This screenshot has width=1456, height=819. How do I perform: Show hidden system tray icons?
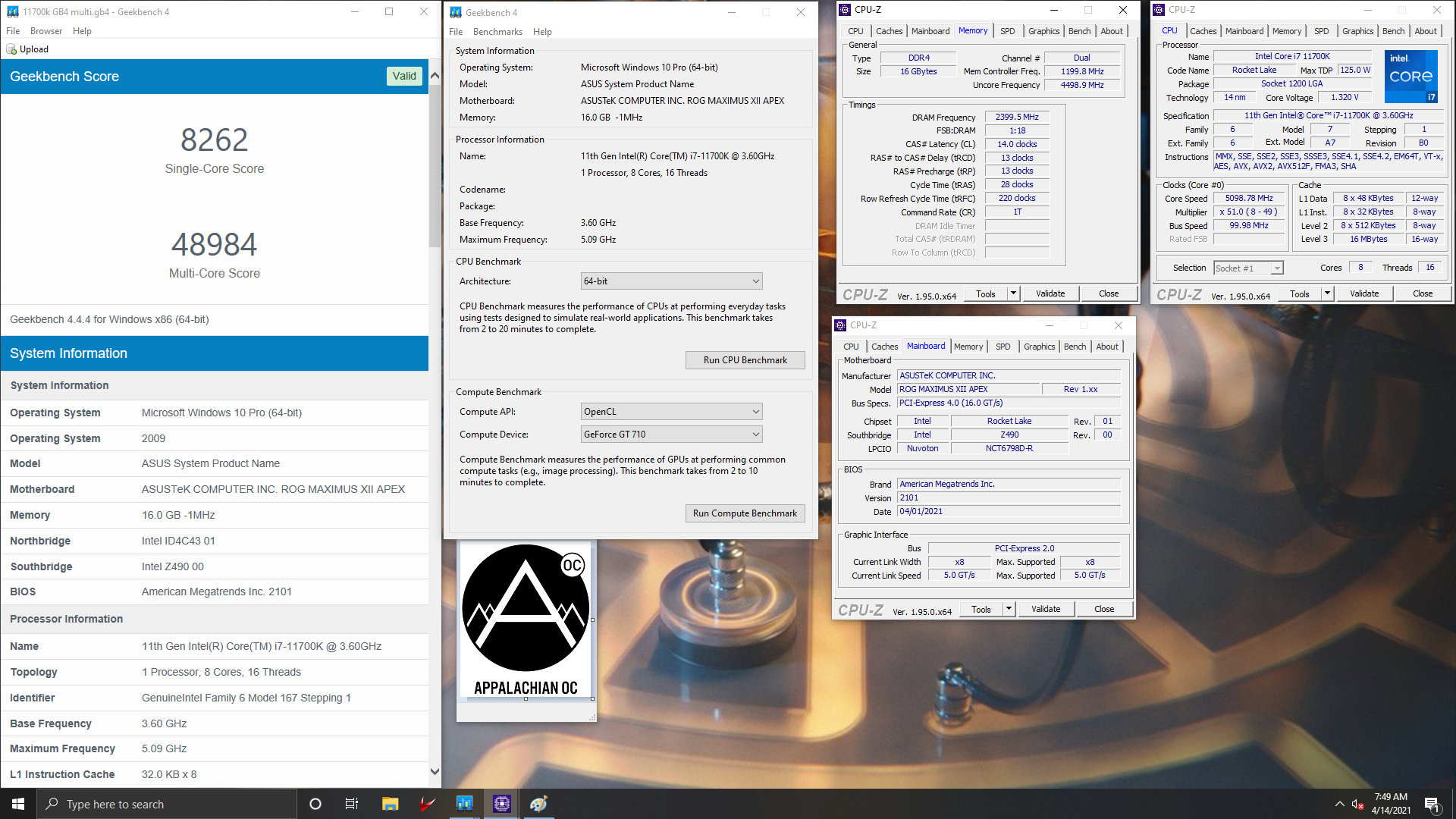pyautogui.click(x=1339, y=804)
